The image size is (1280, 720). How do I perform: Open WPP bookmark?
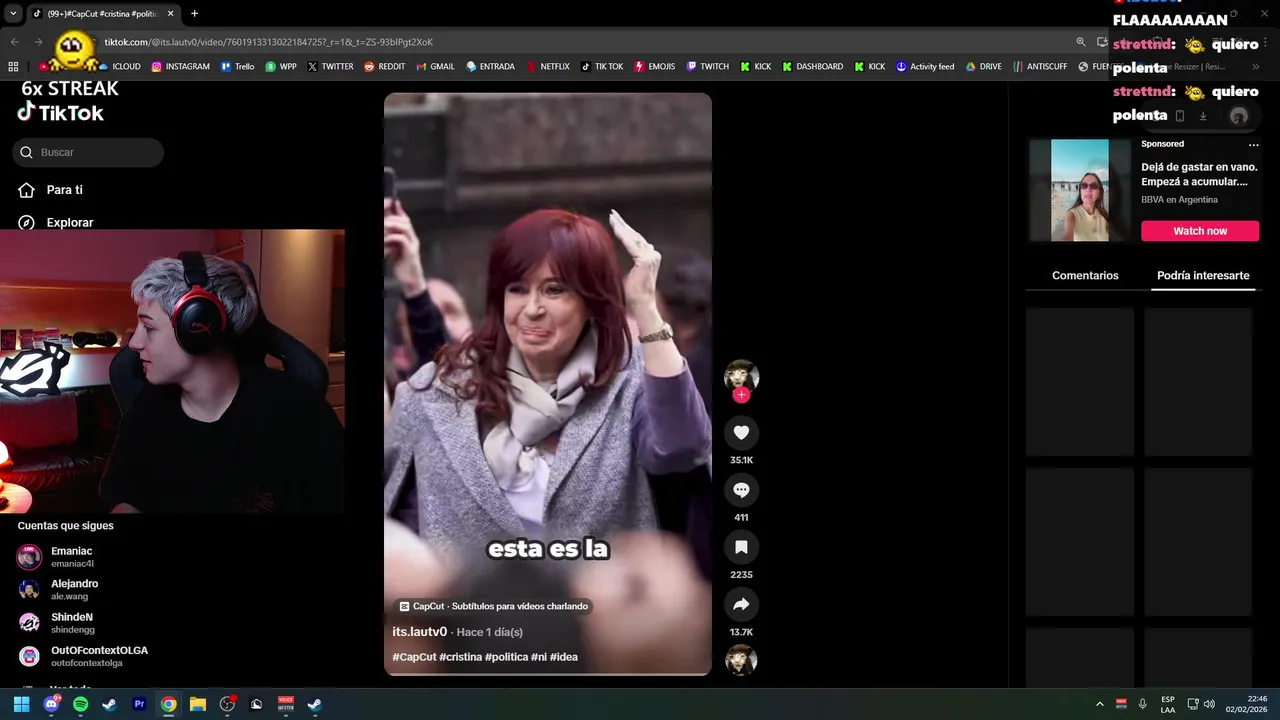tap(281, 67)
